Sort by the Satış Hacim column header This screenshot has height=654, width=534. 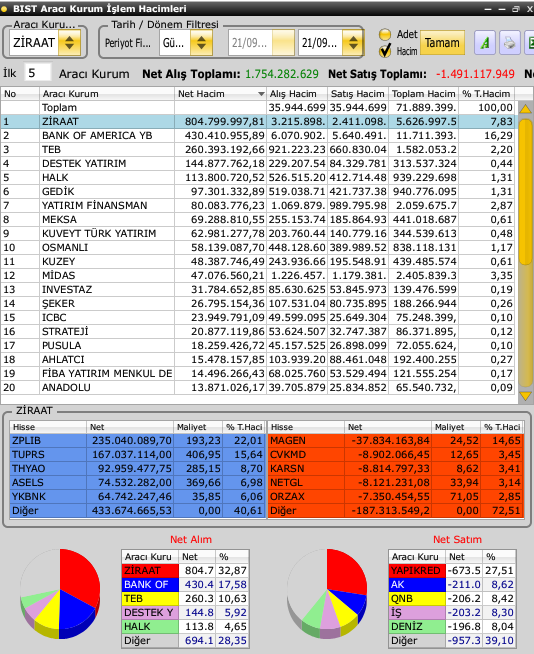(x=358, y=94)
